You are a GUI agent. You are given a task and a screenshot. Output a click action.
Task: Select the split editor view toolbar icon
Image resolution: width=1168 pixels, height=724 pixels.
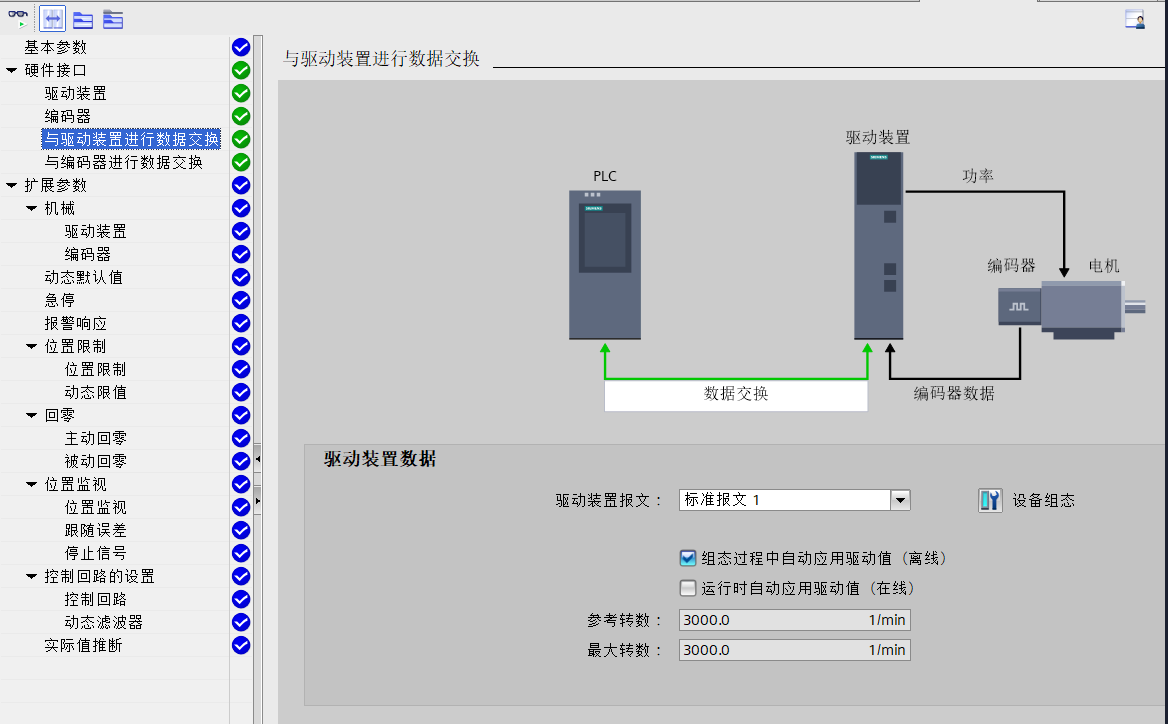52,18
